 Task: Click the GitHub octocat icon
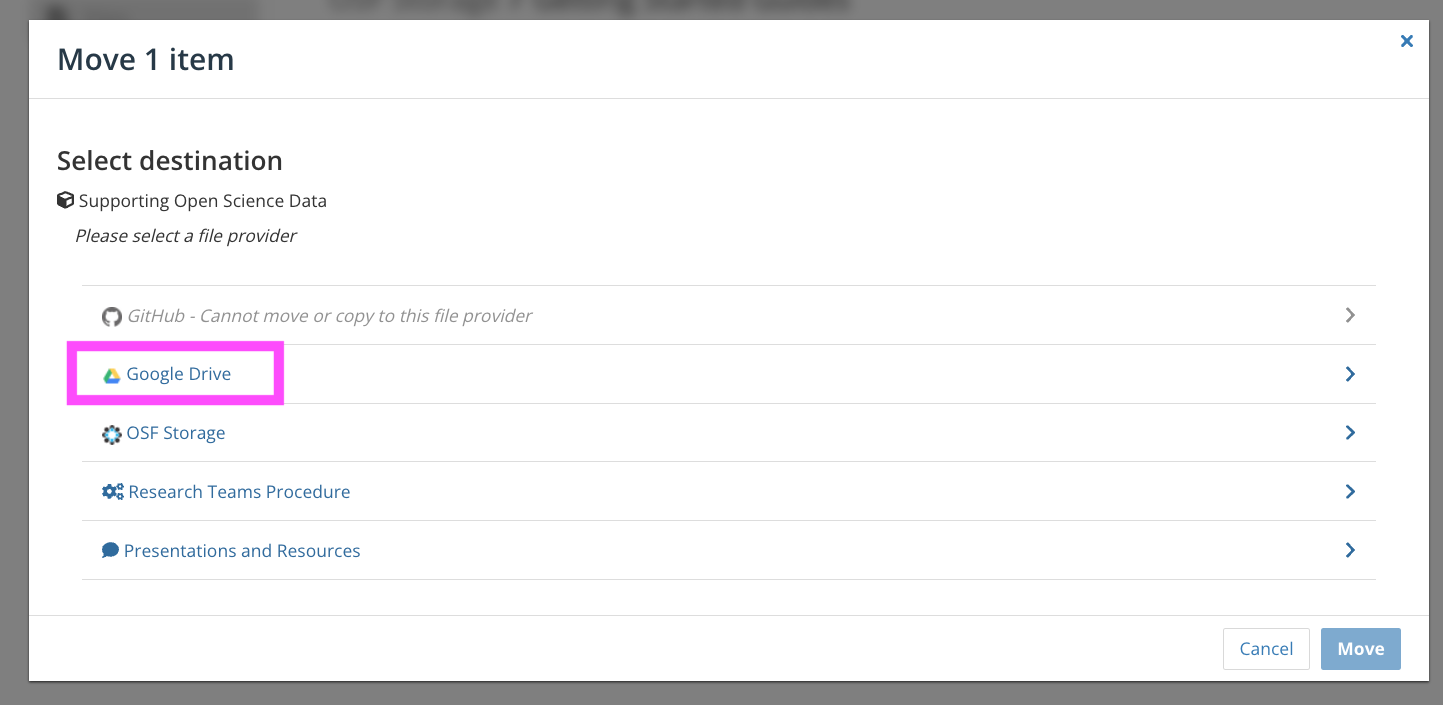112,316
